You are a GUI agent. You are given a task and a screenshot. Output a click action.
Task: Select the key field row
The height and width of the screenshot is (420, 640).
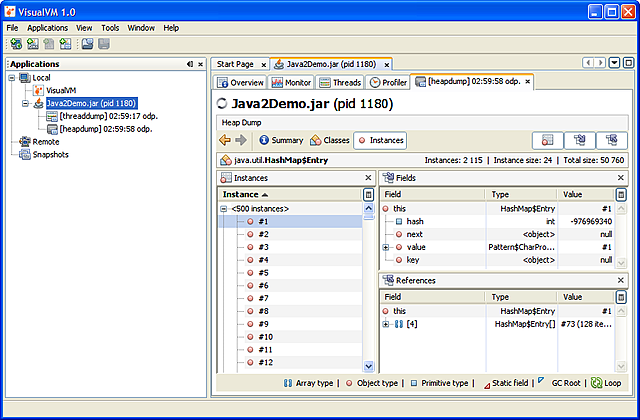pyautogui.click(x=498, y=260)
